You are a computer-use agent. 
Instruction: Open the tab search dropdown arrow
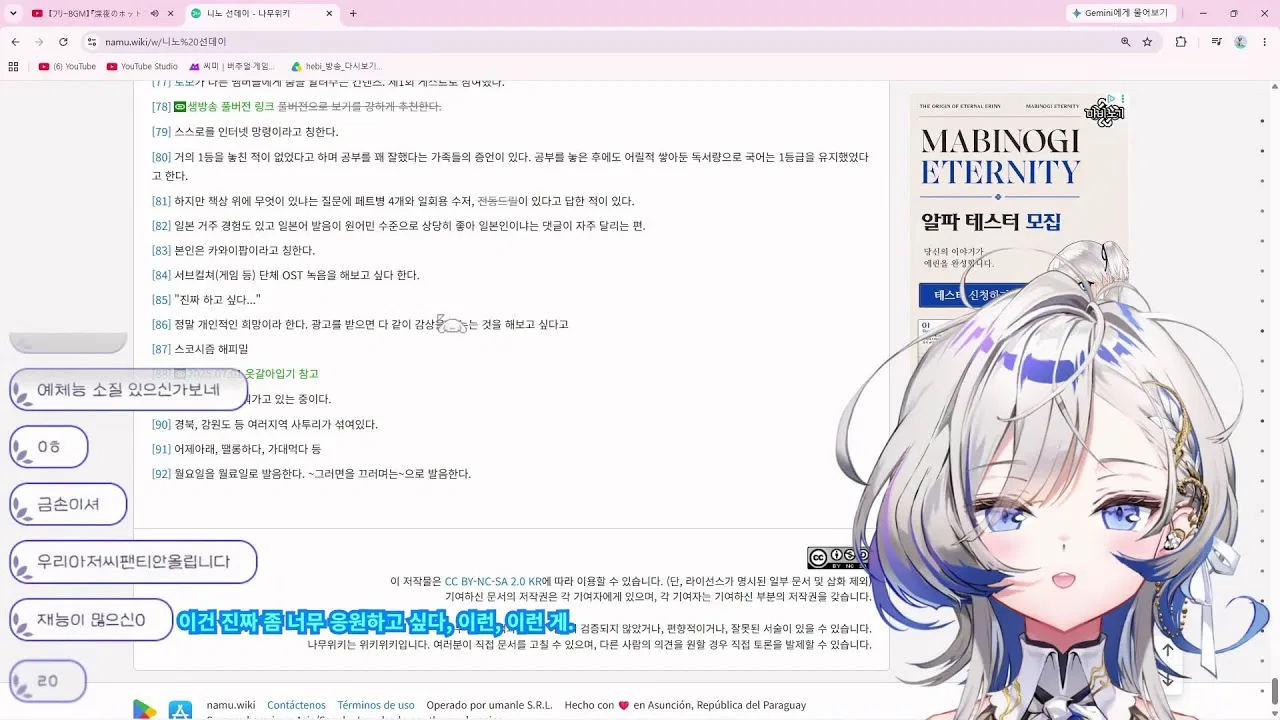pos(13,13)
